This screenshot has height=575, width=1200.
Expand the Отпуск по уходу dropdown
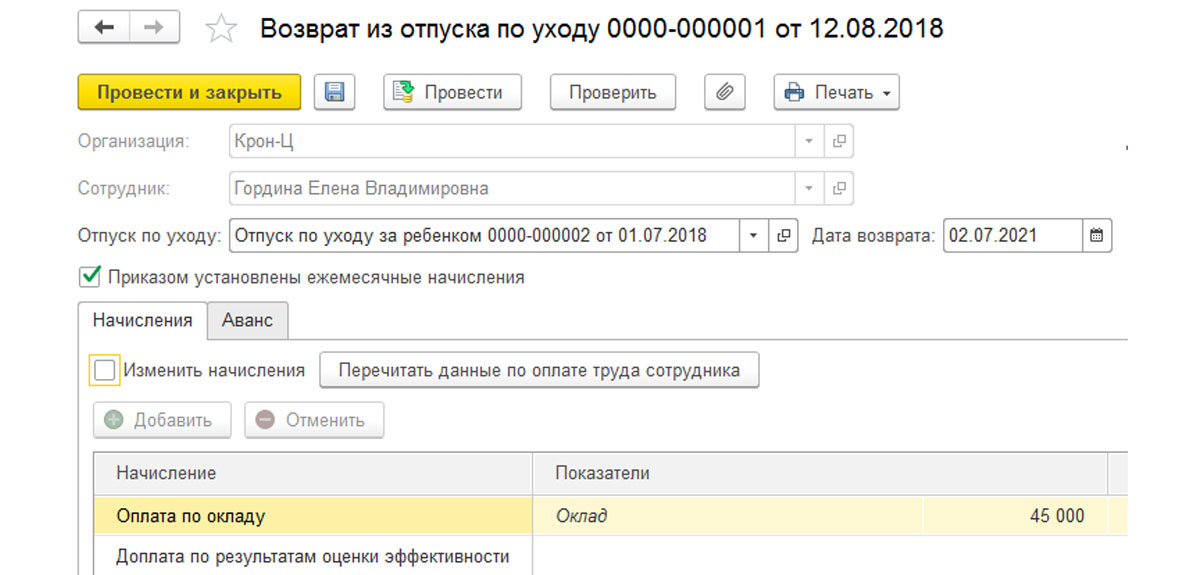754,236
